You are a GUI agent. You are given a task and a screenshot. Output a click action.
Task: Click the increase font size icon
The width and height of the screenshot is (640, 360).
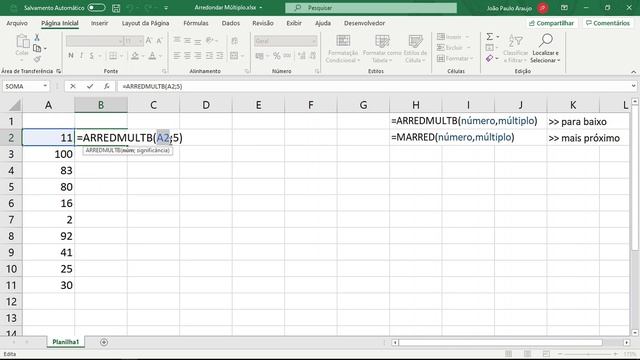click(x=149, y=40)
